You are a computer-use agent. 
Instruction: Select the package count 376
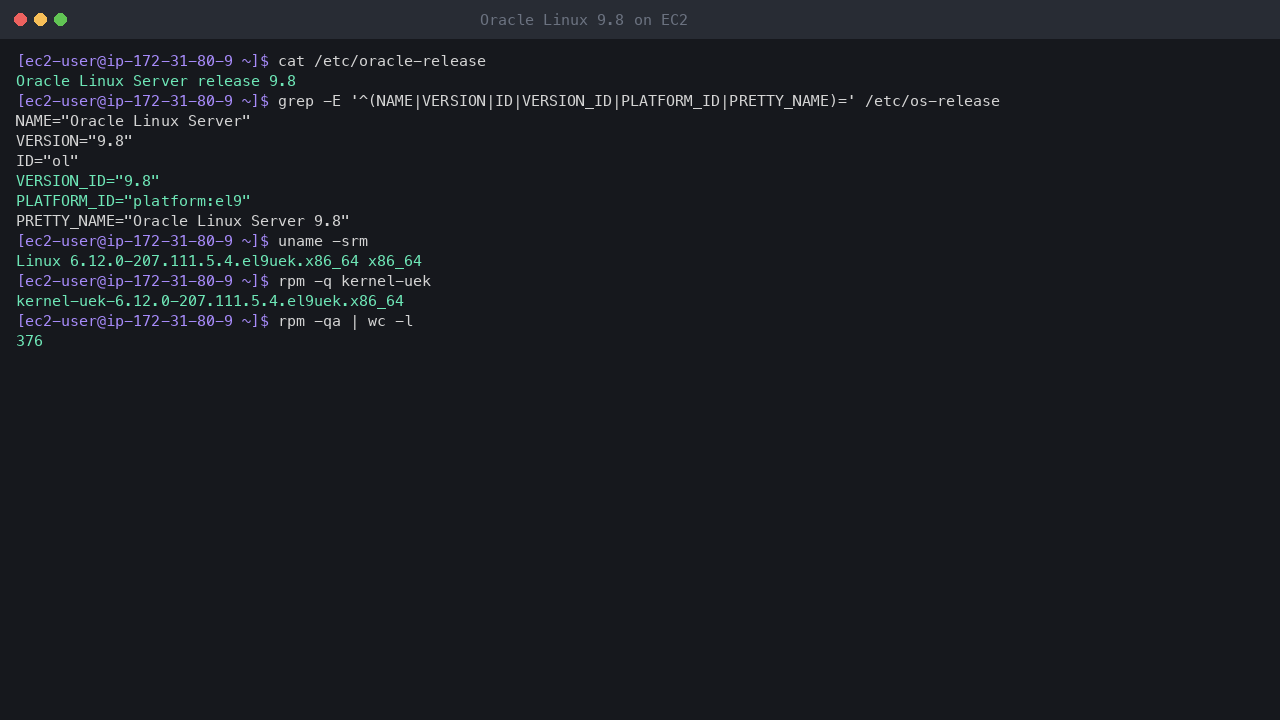click(29, 341)
